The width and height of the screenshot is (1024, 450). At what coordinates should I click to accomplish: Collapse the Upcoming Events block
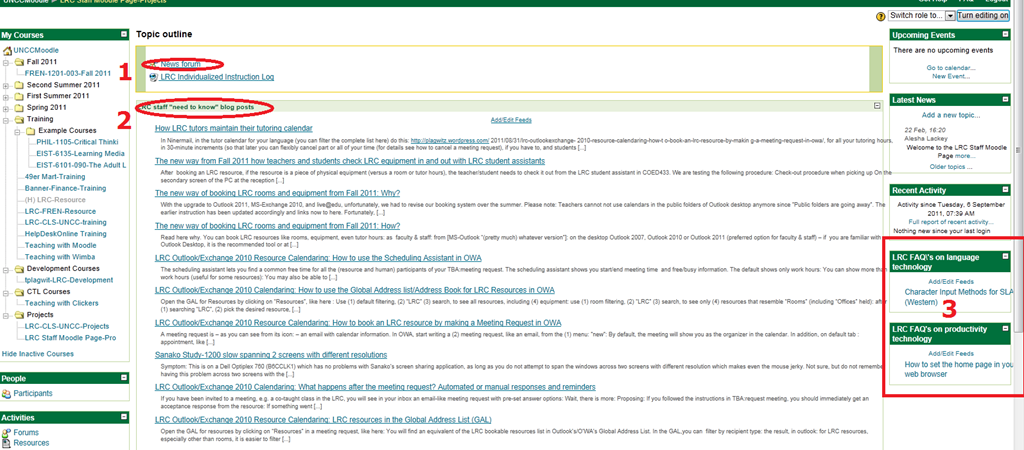(x=1010, y=34)
